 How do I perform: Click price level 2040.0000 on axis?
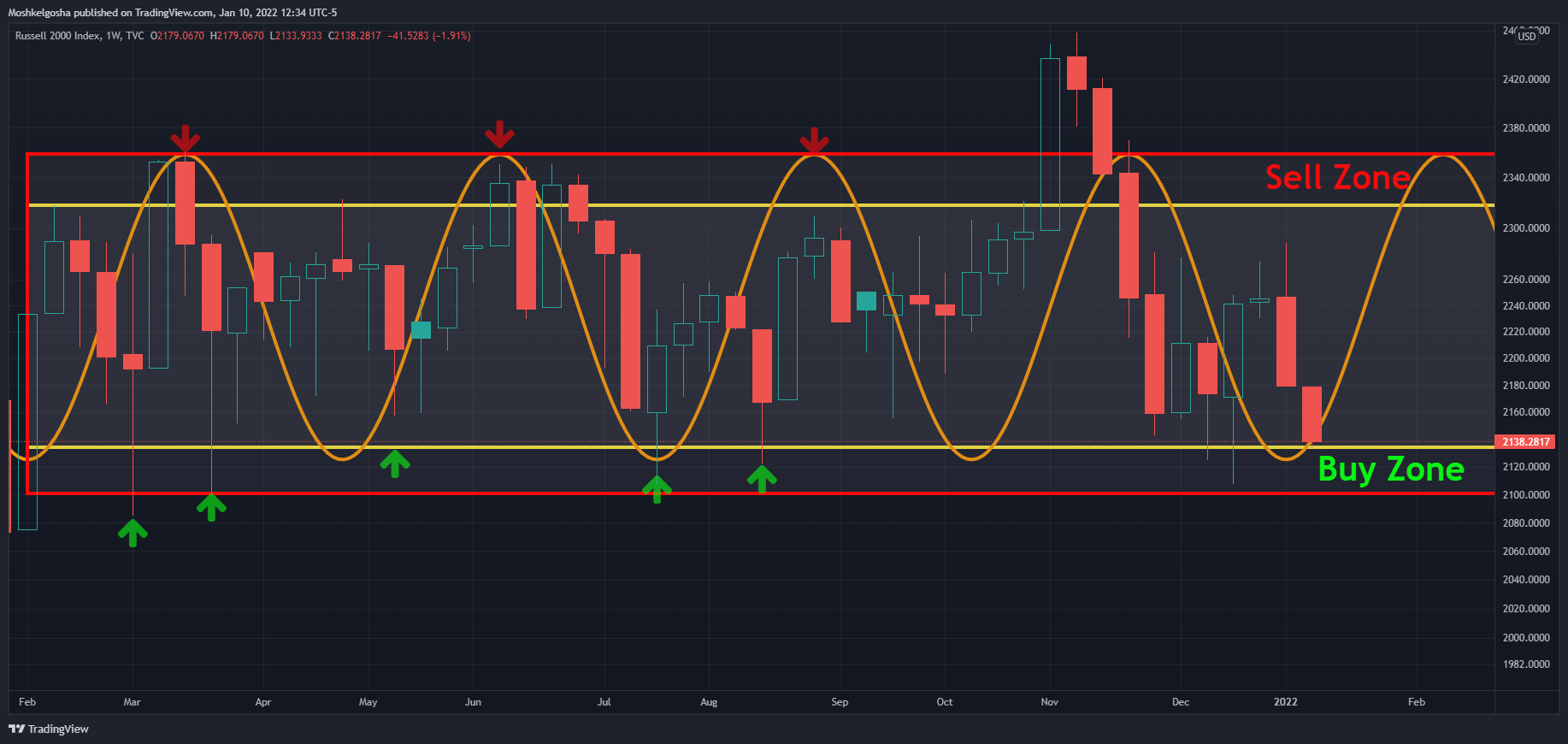[x=1526, y=580]
